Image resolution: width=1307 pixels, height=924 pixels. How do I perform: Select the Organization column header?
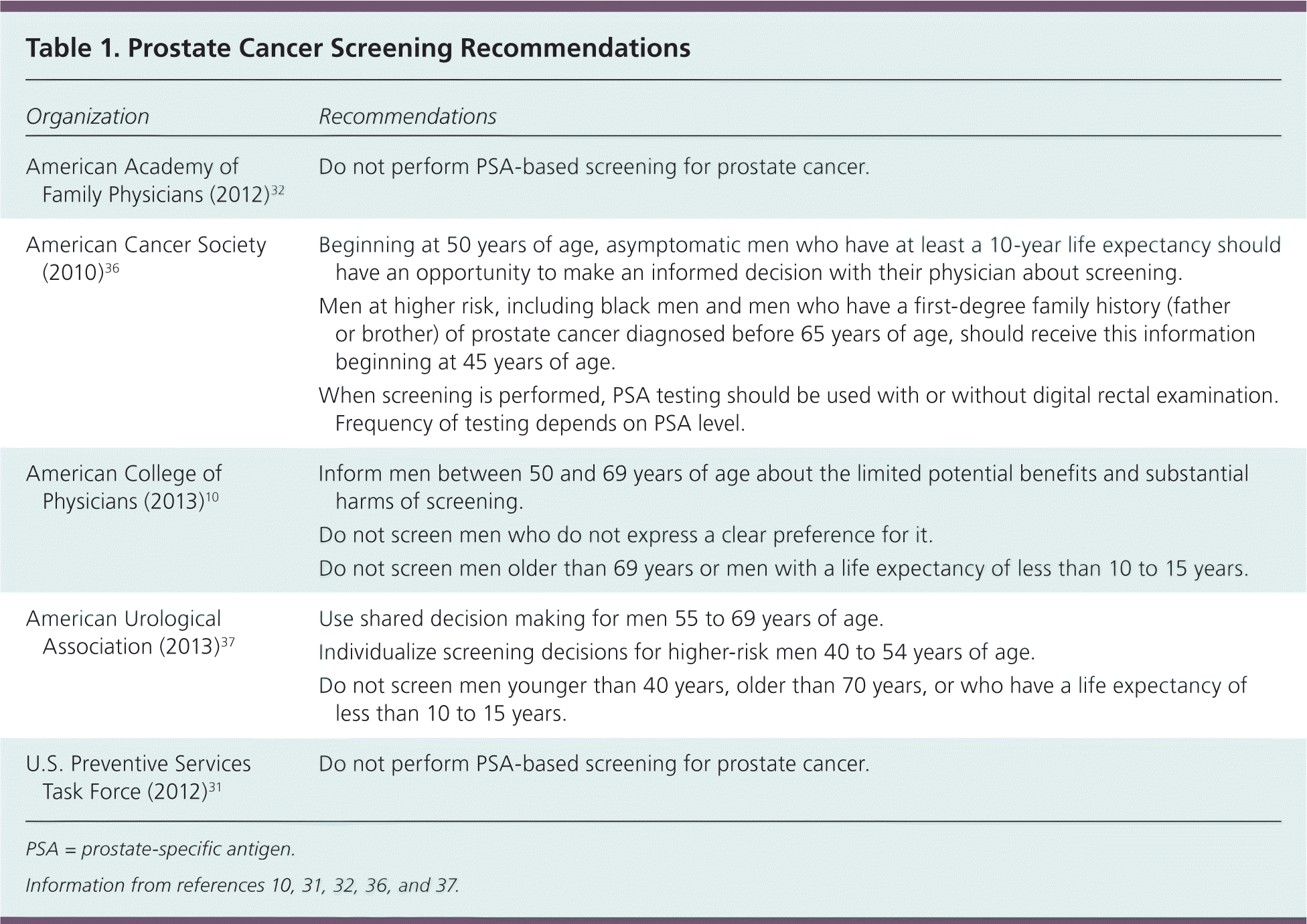coord(87,117)
